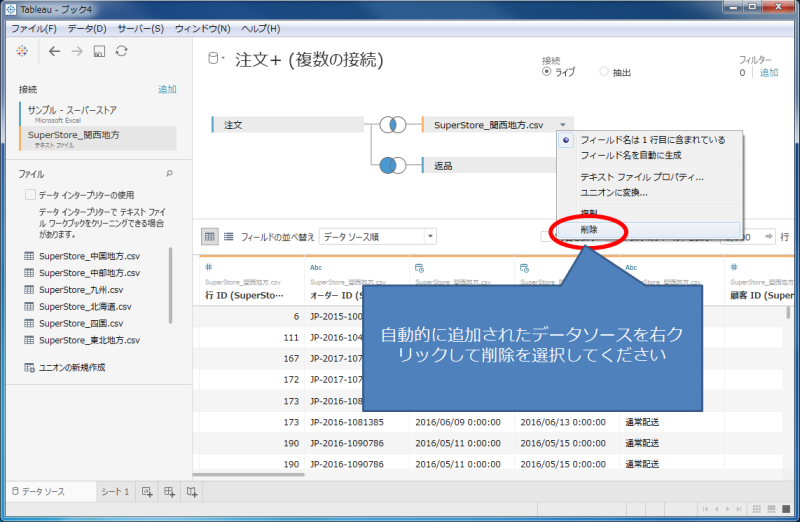The image size is (800, 522).
Task: Go back with the left arrow icon
Action: click(x=54, y=51)
